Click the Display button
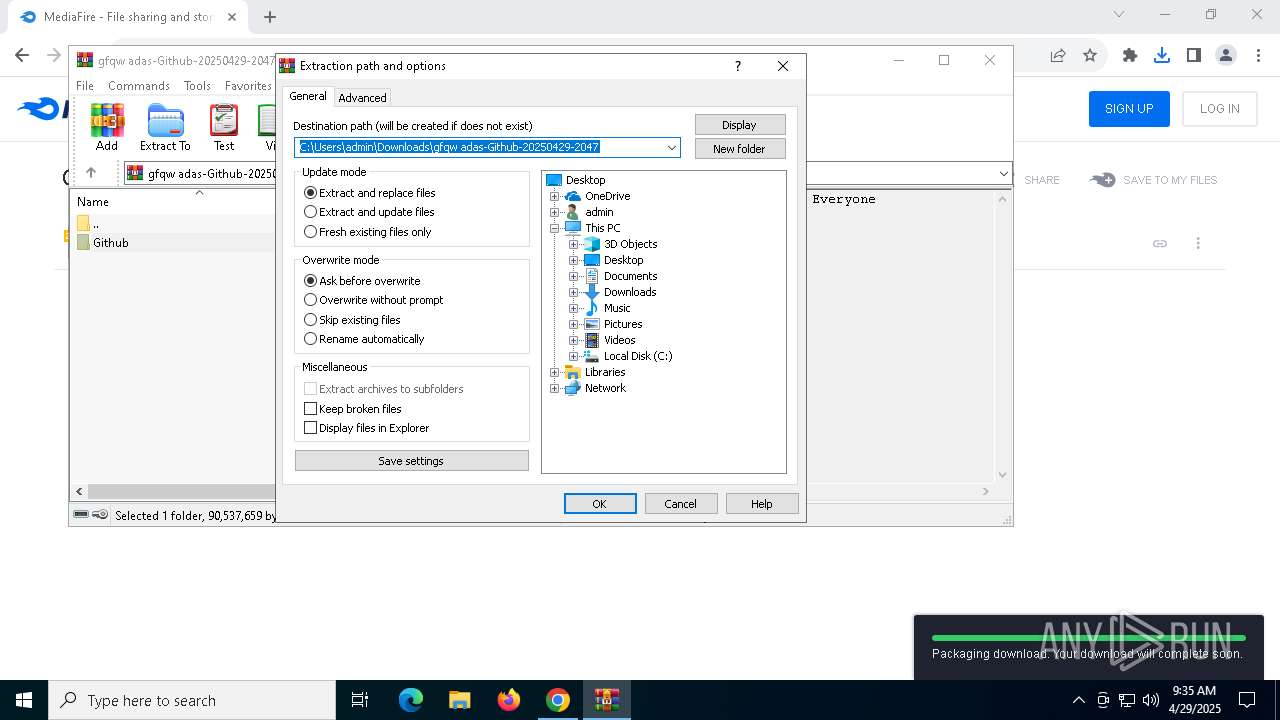The width and height of the screenshot is (1280, 720). (x=740, y=125)
